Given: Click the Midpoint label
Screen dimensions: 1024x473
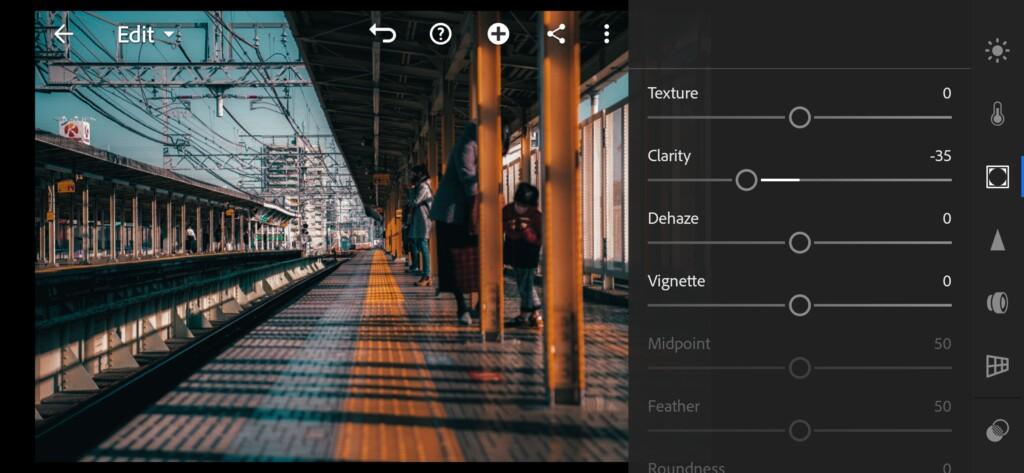Looking at the screenshot, I should [679, 344].
